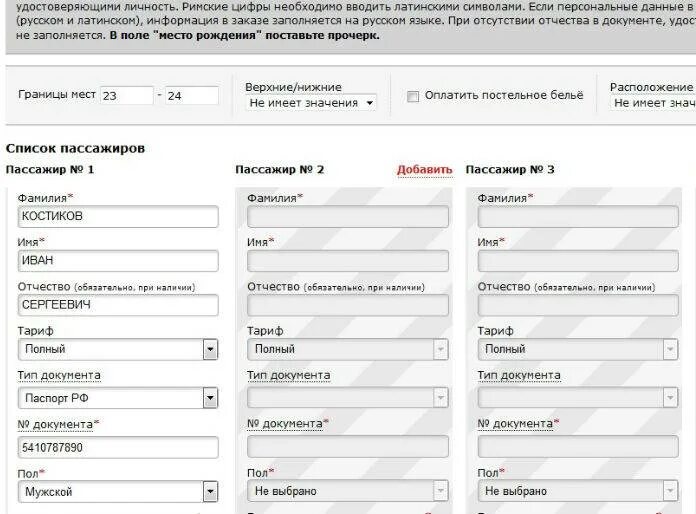Open passenger 3 'Тип документа' dropdown

[x=578, y=397]
